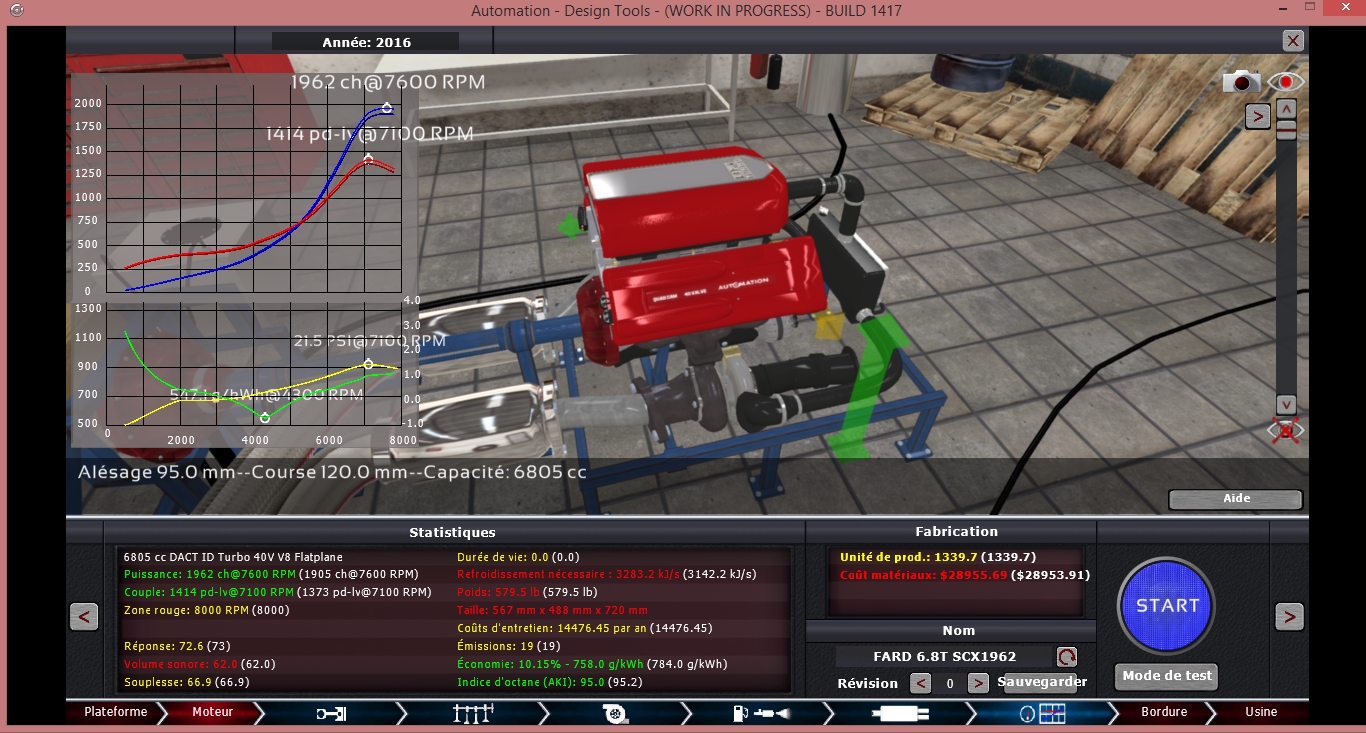Viewport: 1366px width, 733px height.
Task: Click the Souplesse: 66.9 statistic
Action: click(186, 682)
